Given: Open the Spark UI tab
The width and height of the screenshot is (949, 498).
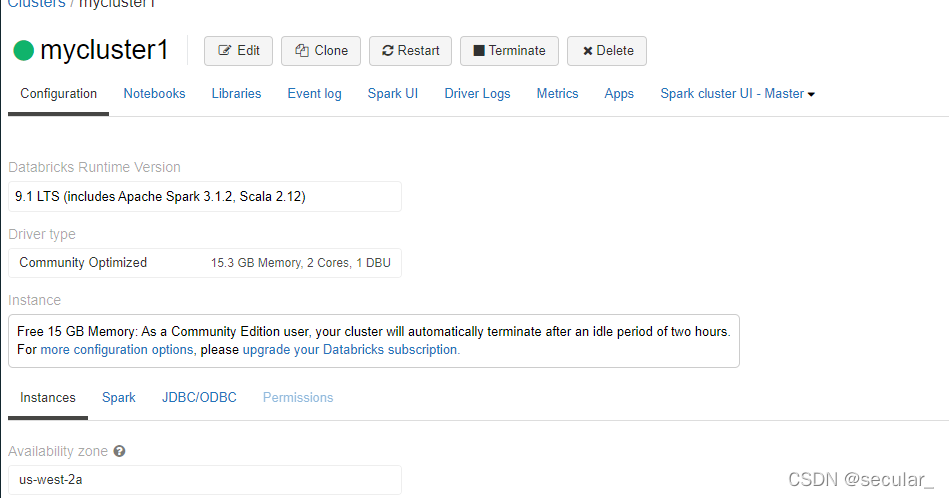Looking at the screenshot, I should click(x=393, y=94).
